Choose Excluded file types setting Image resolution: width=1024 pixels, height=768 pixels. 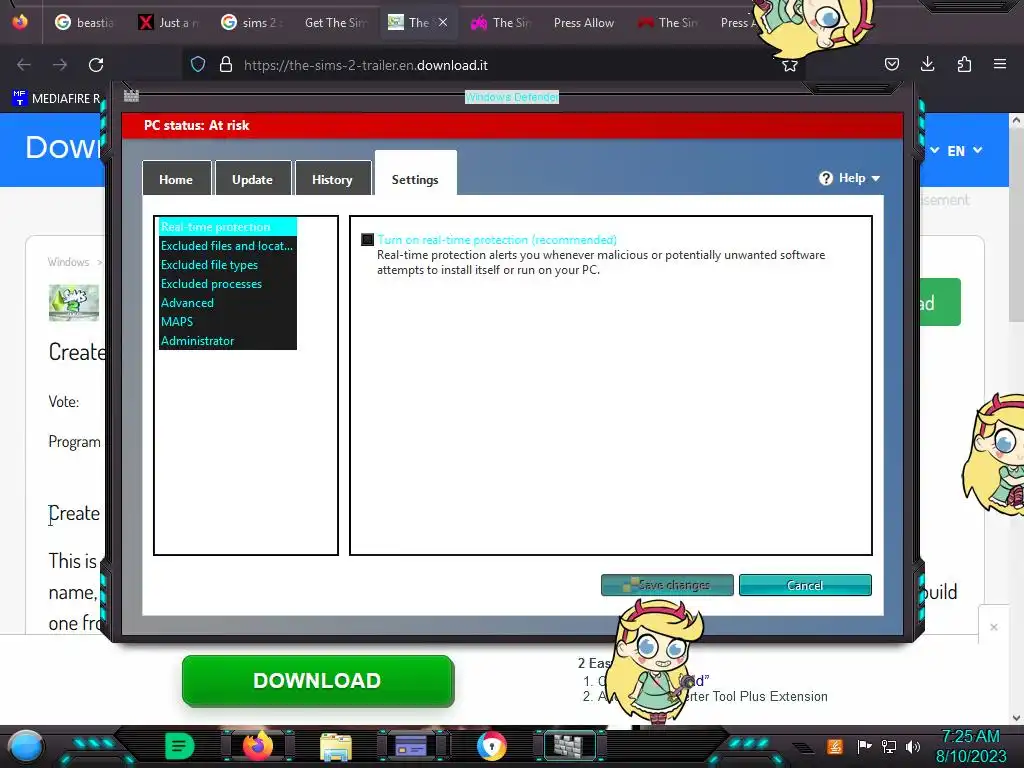point(227,264)
